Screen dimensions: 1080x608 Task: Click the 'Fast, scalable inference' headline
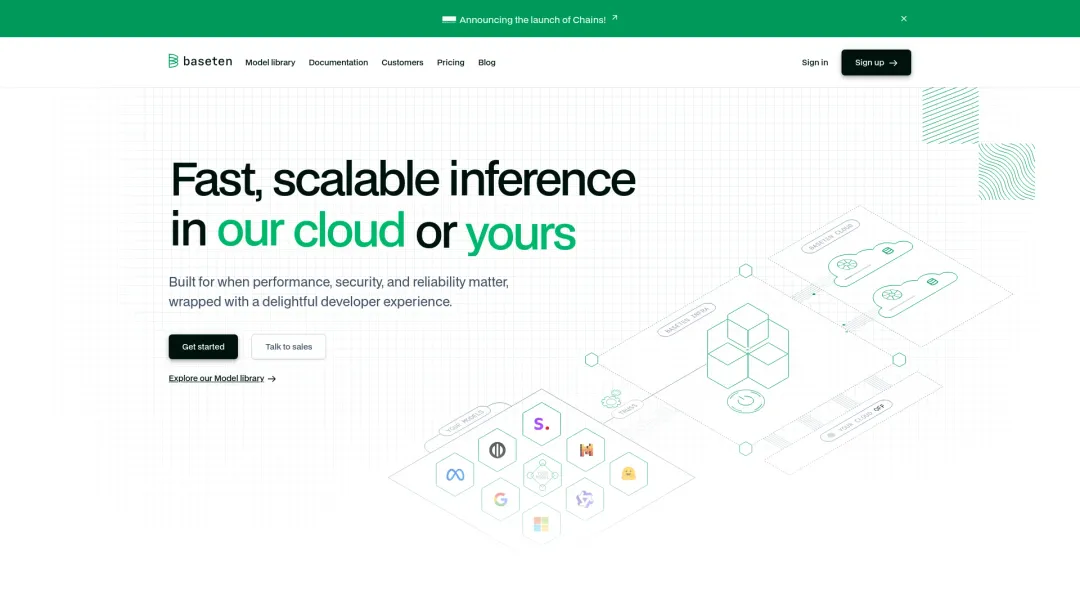[403, 179]
